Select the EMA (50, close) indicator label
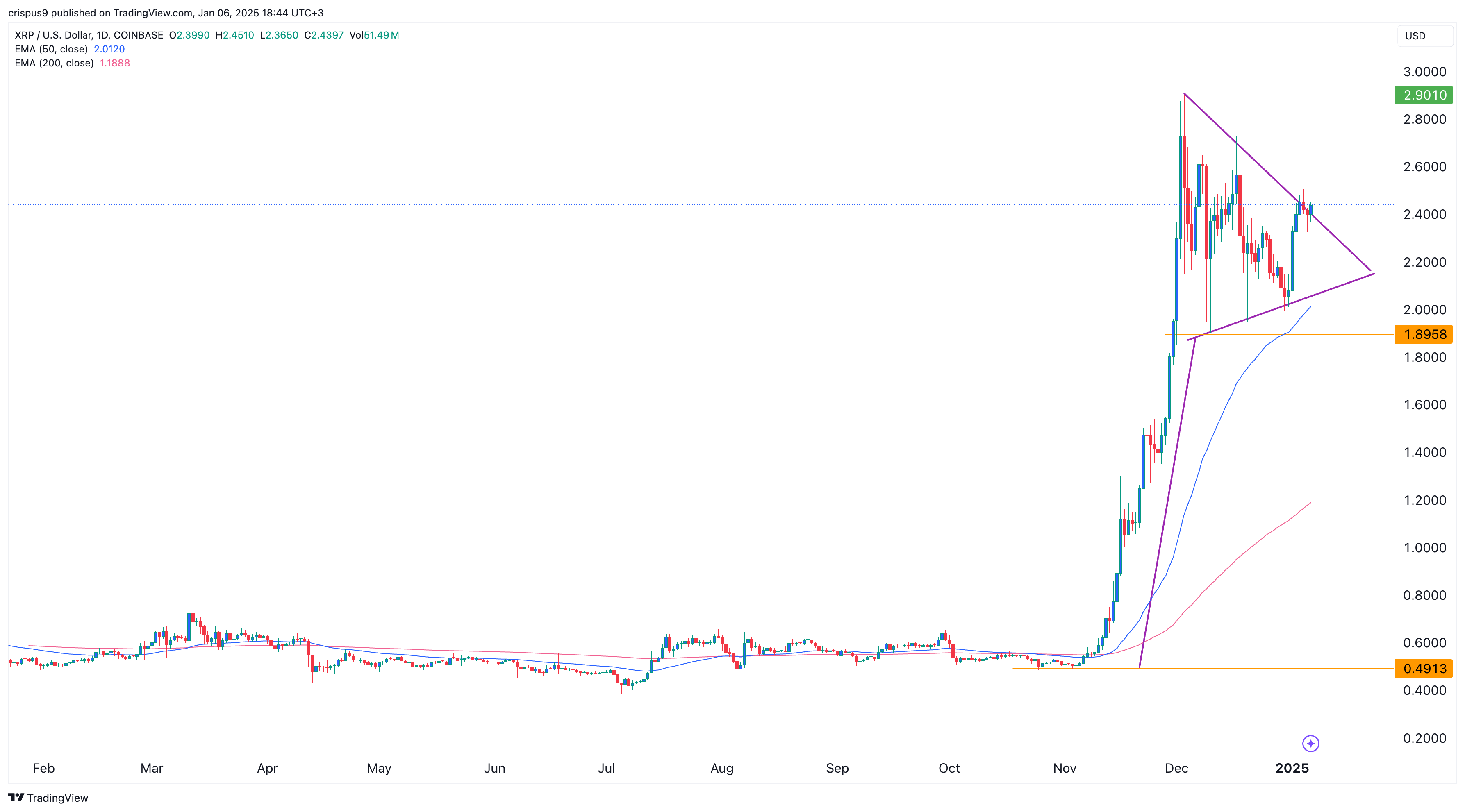1465x812 pixels. (51, 49)
